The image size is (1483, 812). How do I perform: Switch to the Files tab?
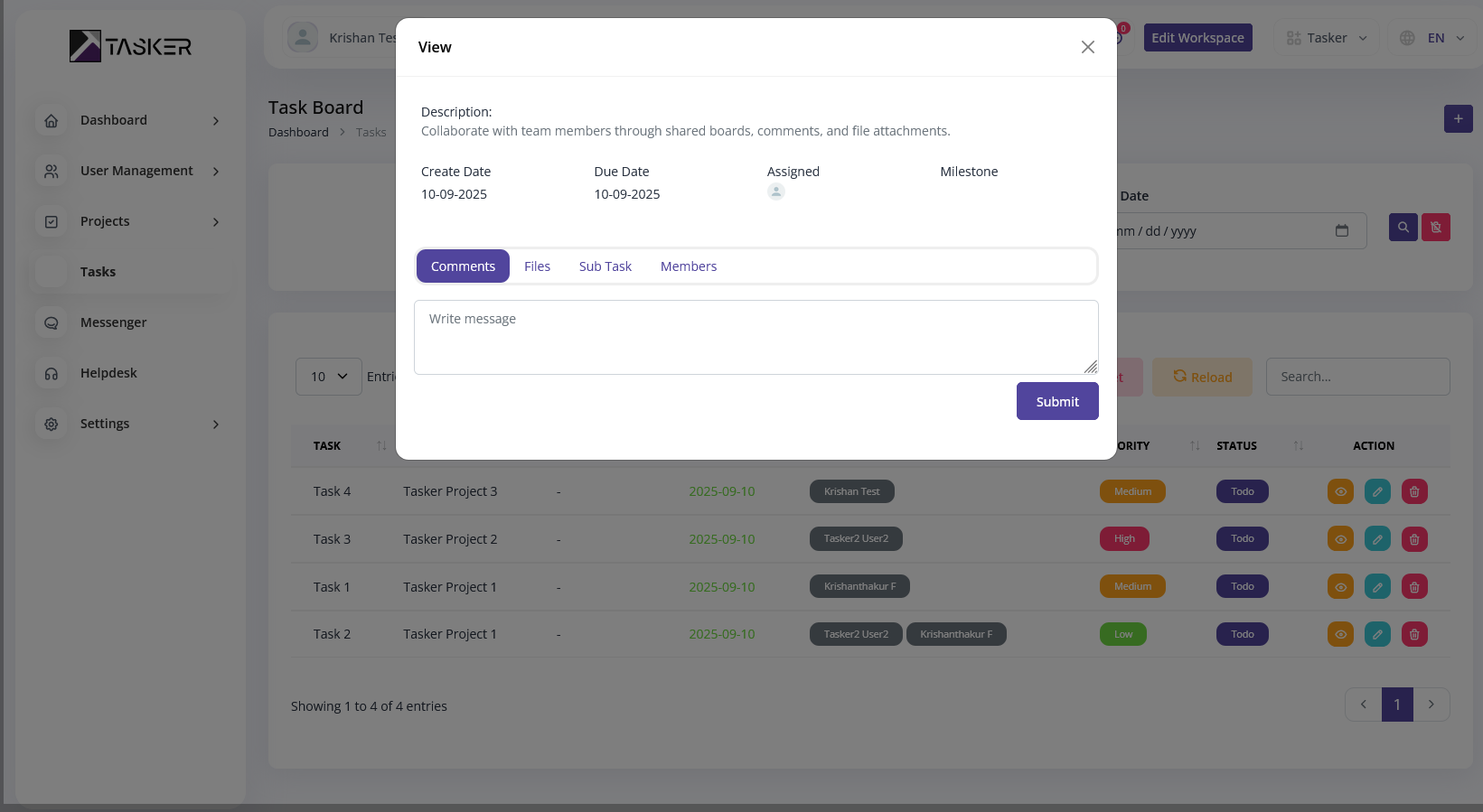tap(537, 266)
